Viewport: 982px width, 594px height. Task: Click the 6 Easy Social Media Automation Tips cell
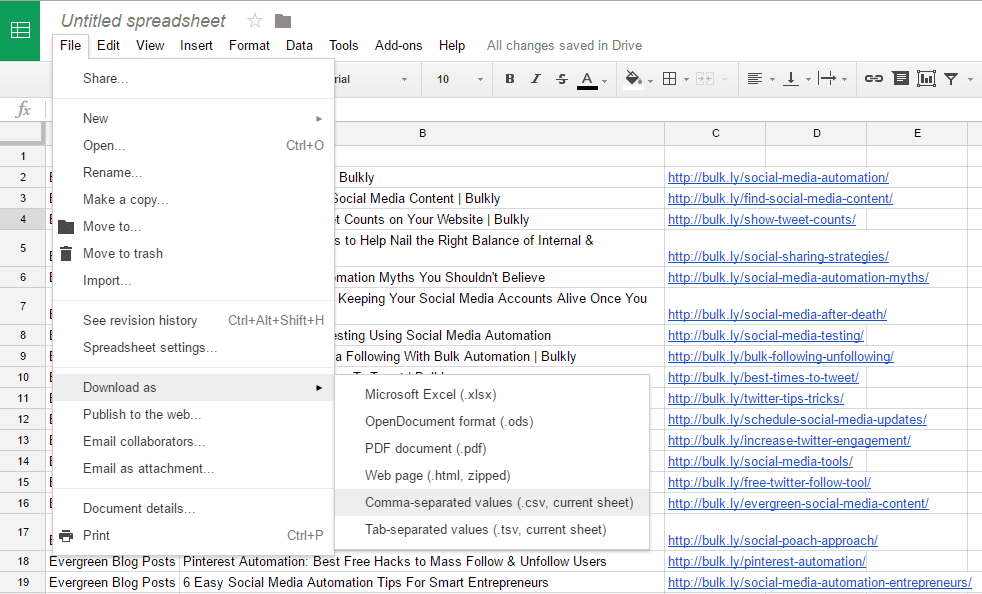423,583
